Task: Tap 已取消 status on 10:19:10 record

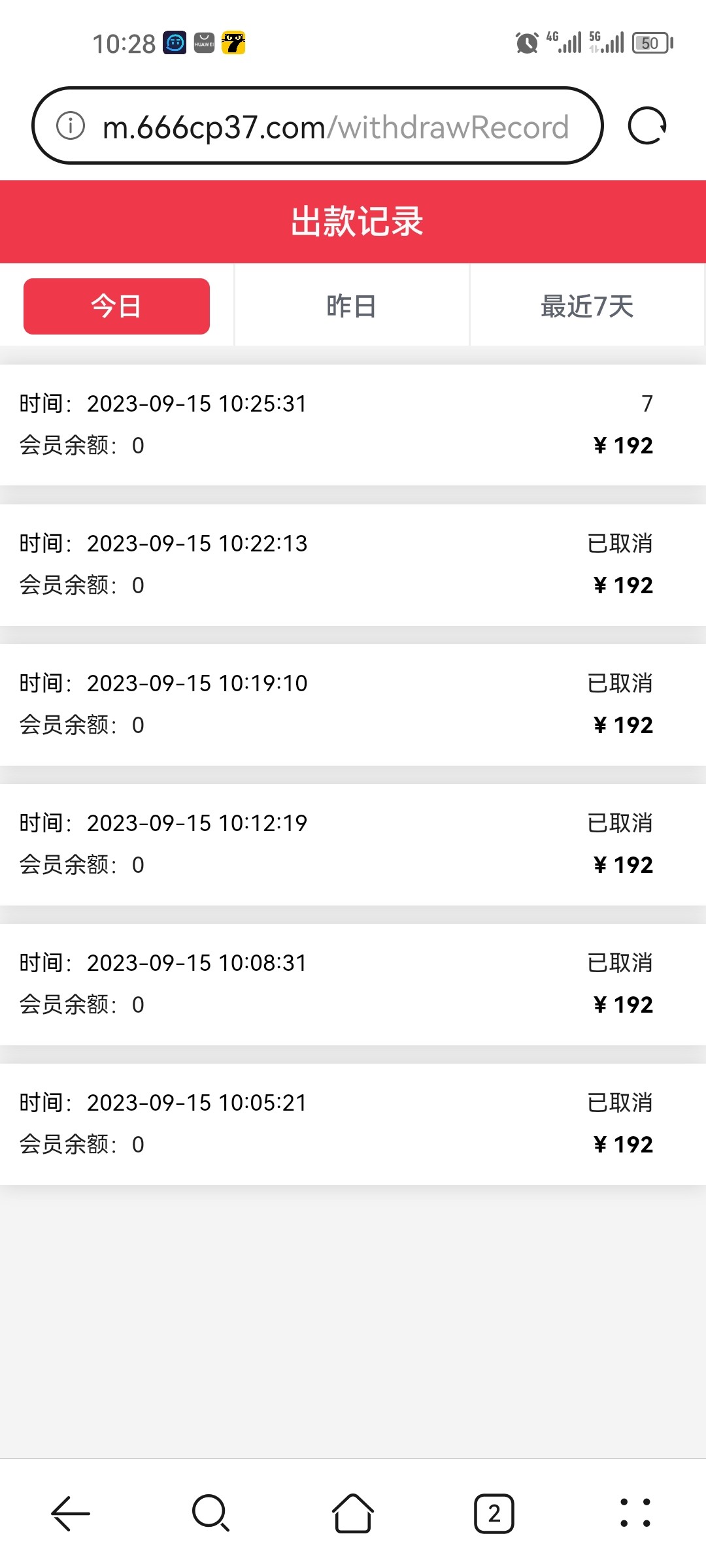Action: (x=620, y=683)
